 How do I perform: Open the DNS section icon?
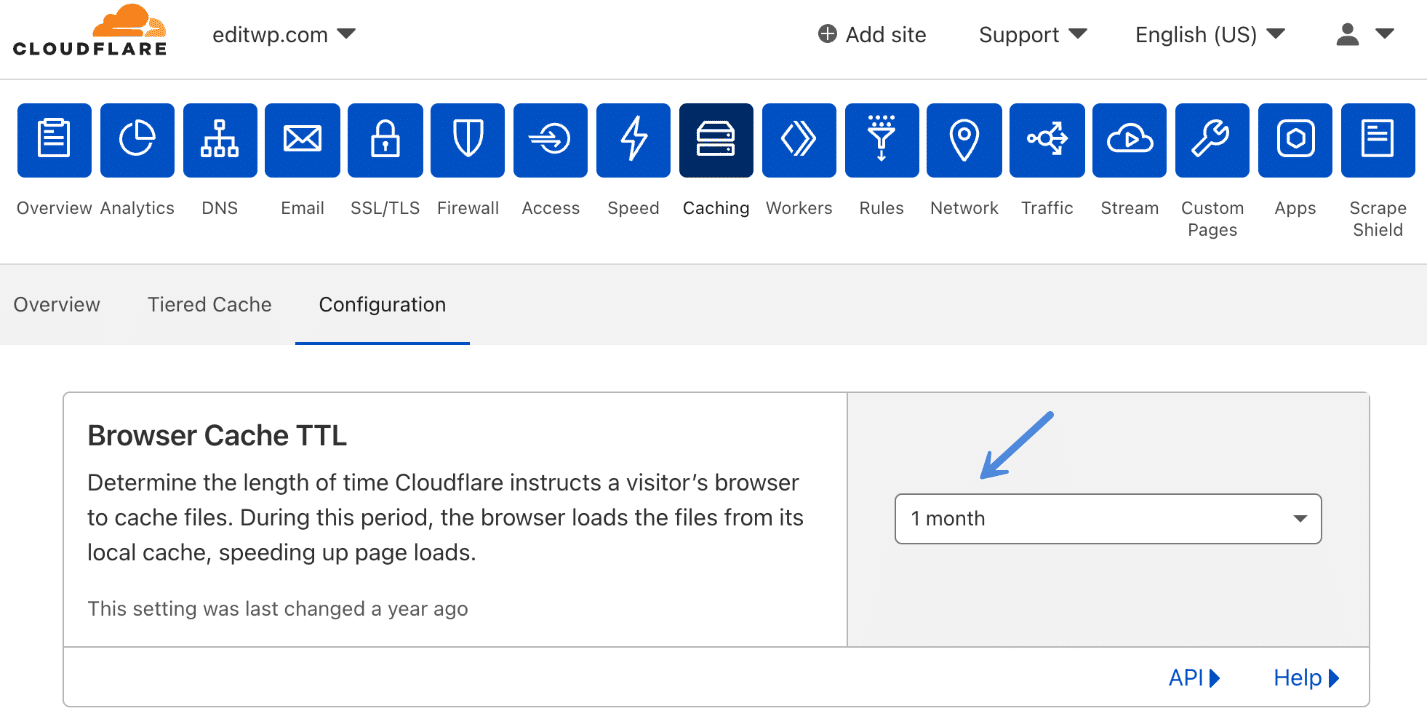220,141
